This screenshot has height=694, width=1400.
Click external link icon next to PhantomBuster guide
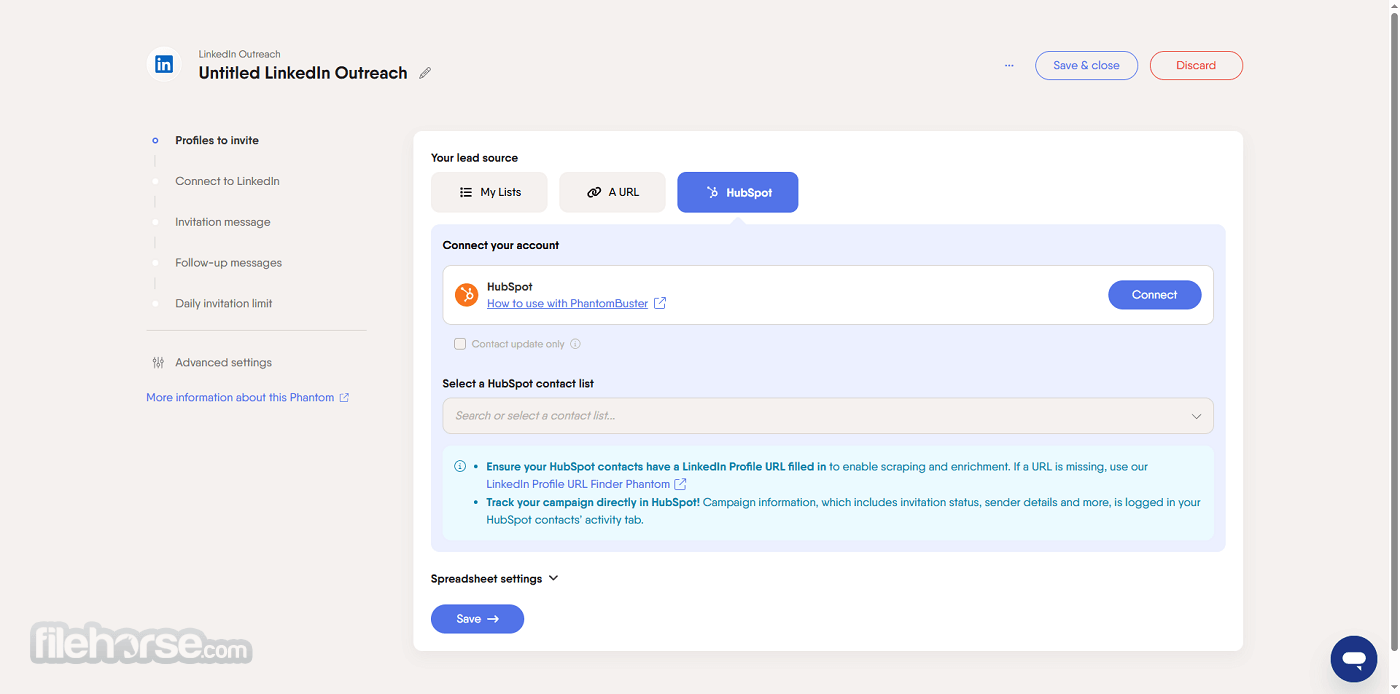pos(660,303)
